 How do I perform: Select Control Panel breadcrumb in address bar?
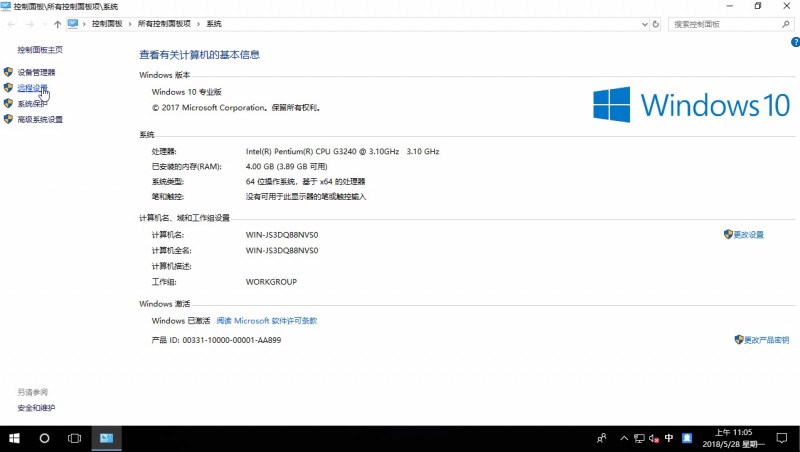point(107,24)
